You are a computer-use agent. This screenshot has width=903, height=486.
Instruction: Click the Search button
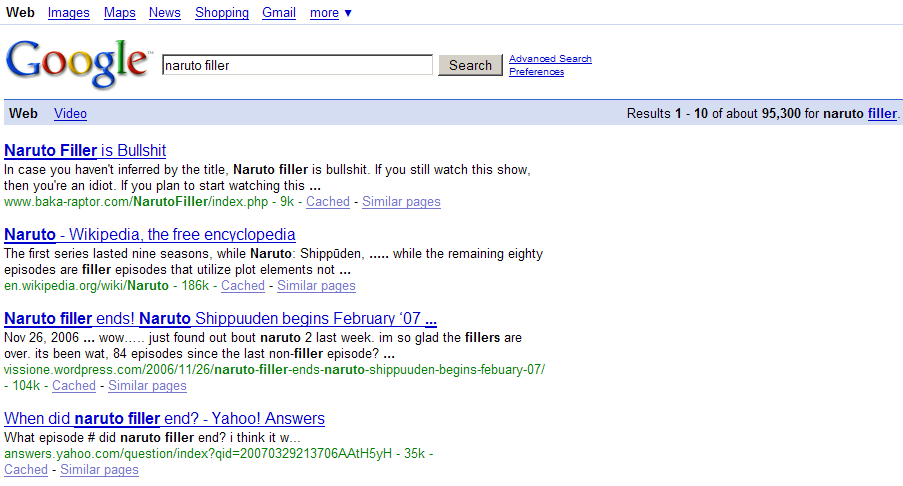[x=470, y=65]
